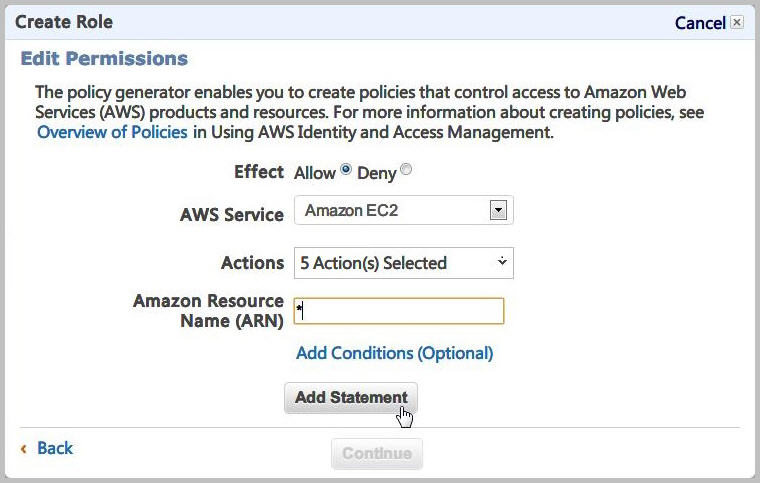The width and height of the screenshot is (760, 483).
Task: Click the greyed-out Continue button
Action: click(x=376, y=453)
